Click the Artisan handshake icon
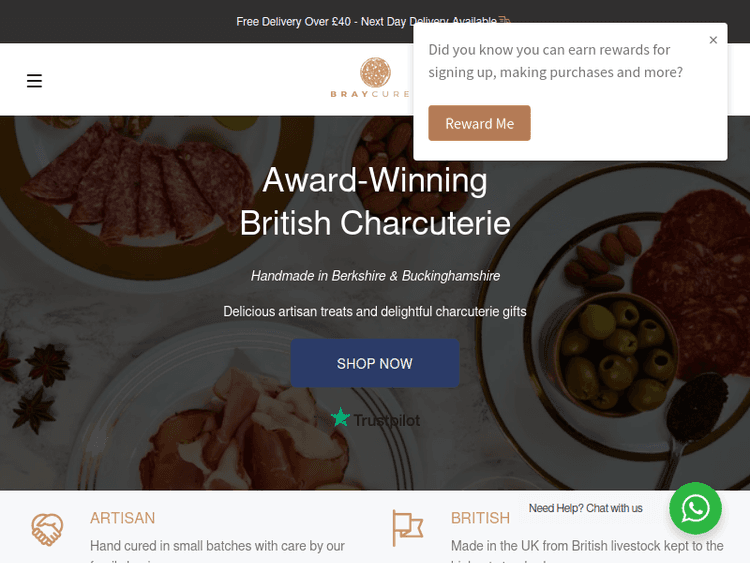 click(47, 528)
